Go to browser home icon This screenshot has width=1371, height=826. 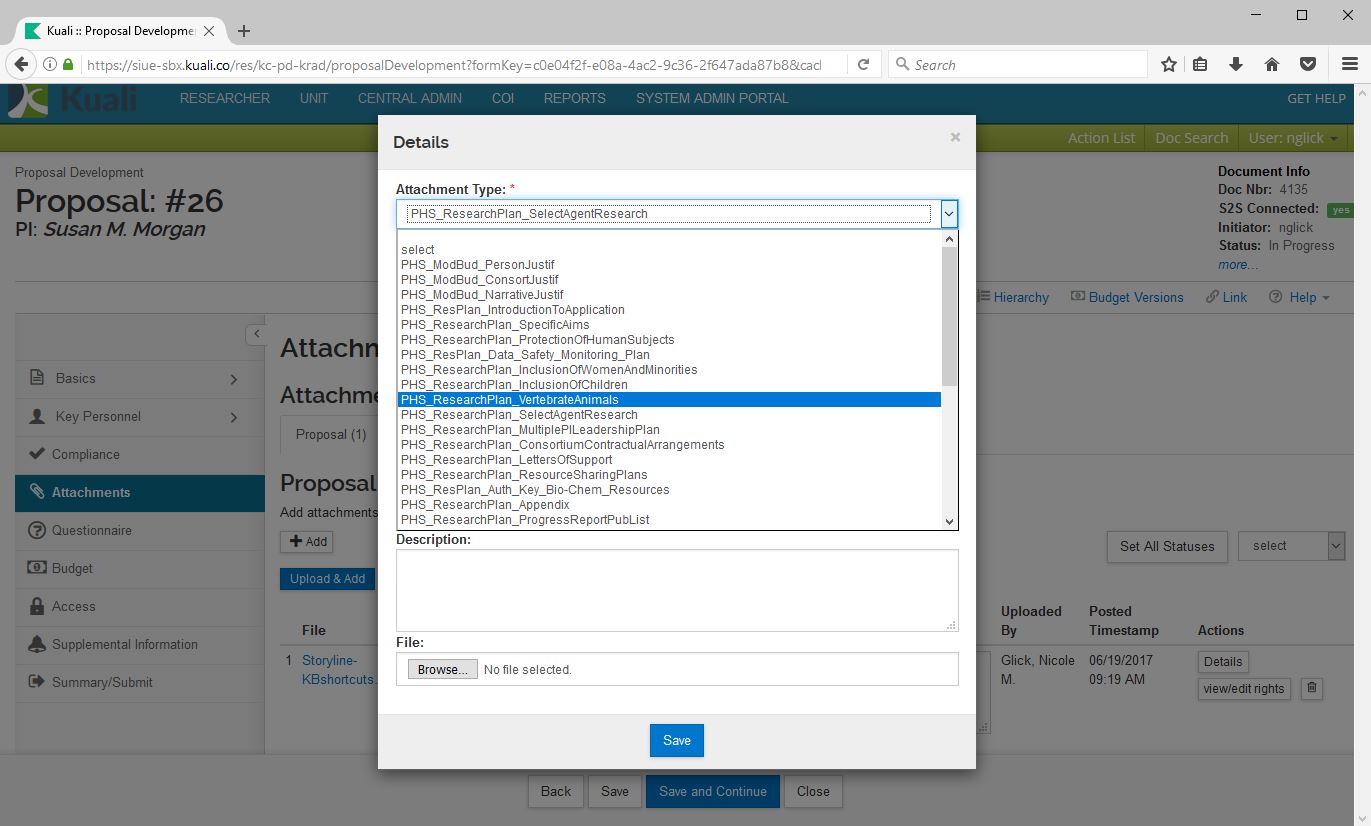1272,64
